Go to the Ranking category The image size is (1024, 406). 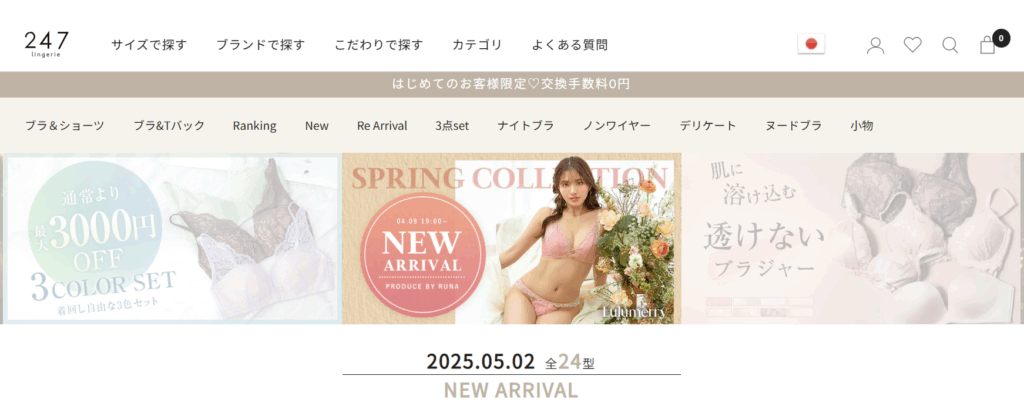(x=255, y=125)
